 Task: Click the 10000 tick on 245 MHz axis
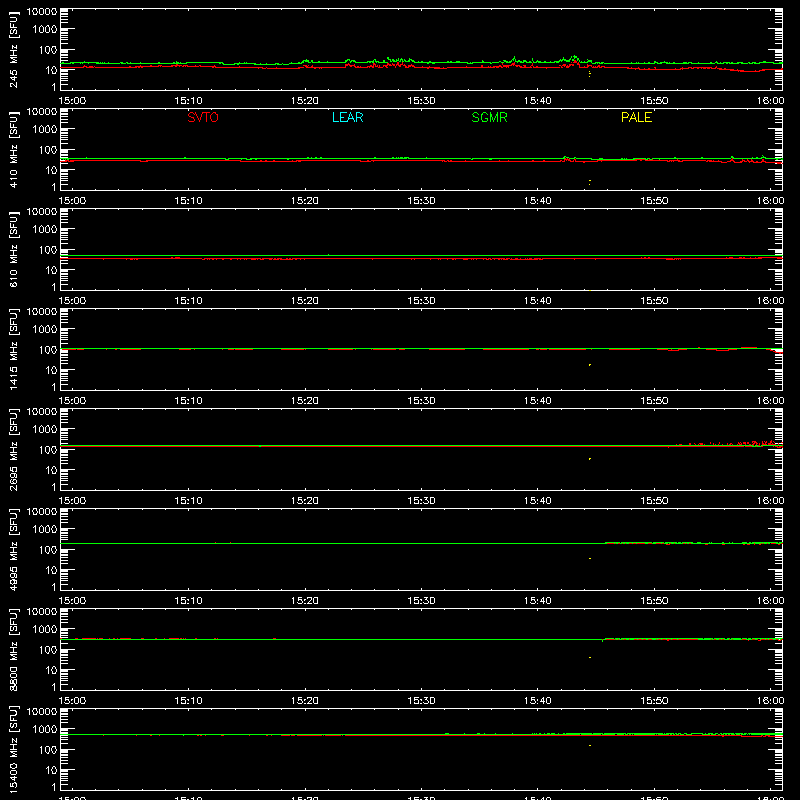(42, 12)
